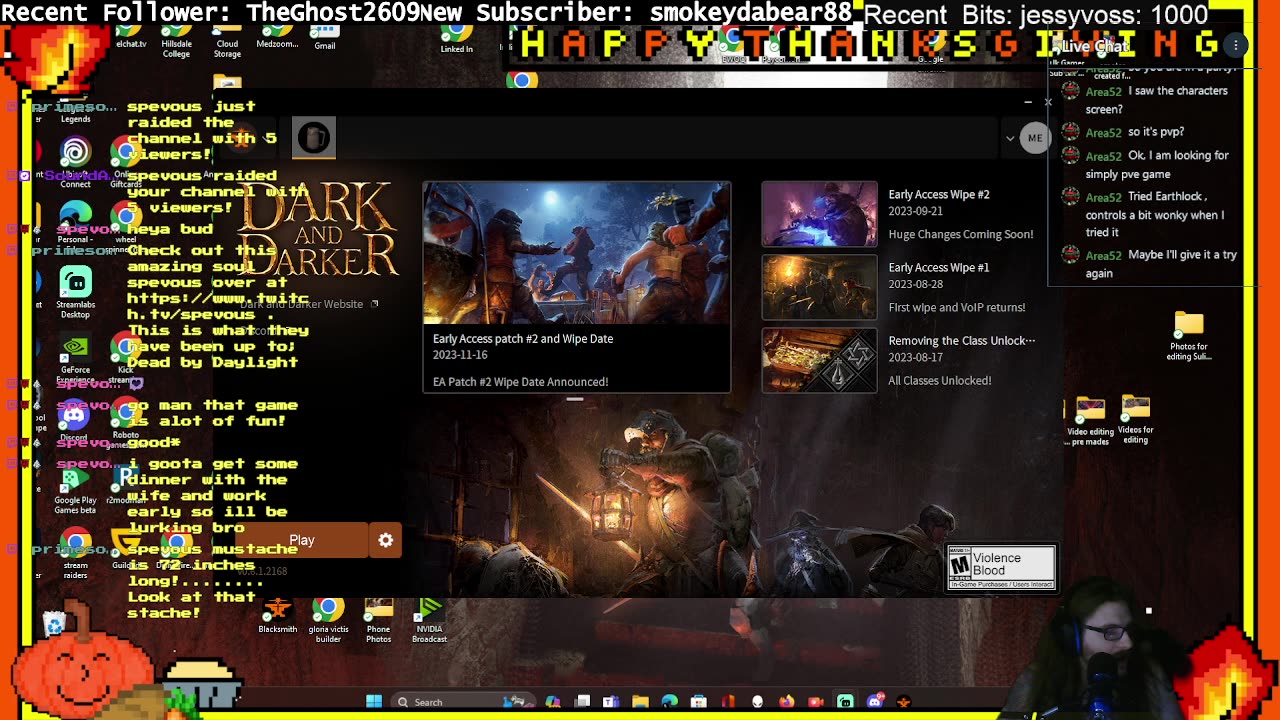
Task: Click the Play button in Blacksmith launcher
Action: 302,540
